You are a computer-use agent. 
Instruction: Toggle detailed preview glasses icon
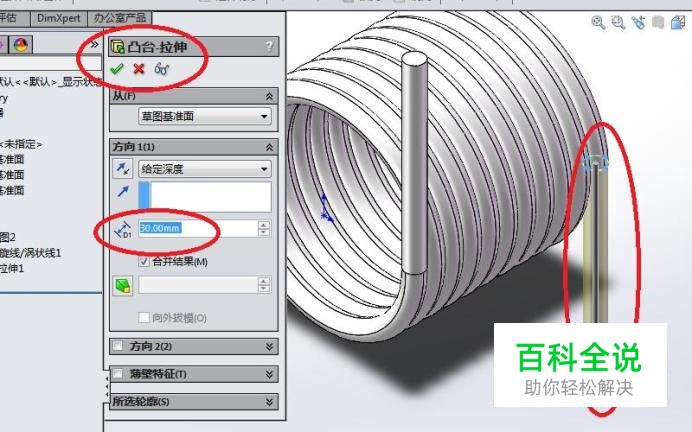162,69
